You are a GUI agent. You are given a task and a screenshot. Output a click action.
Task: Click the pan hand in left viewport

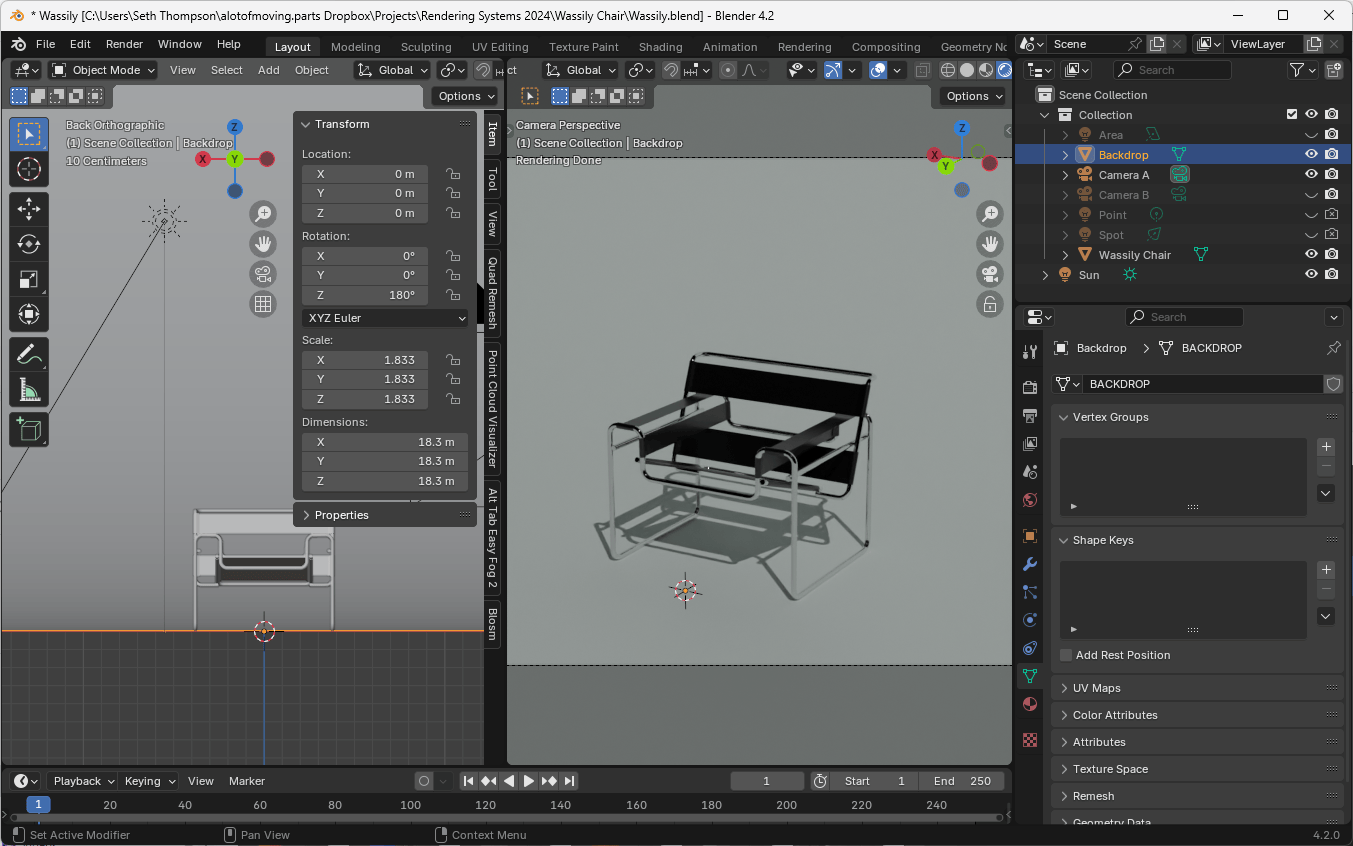(263, 243)
